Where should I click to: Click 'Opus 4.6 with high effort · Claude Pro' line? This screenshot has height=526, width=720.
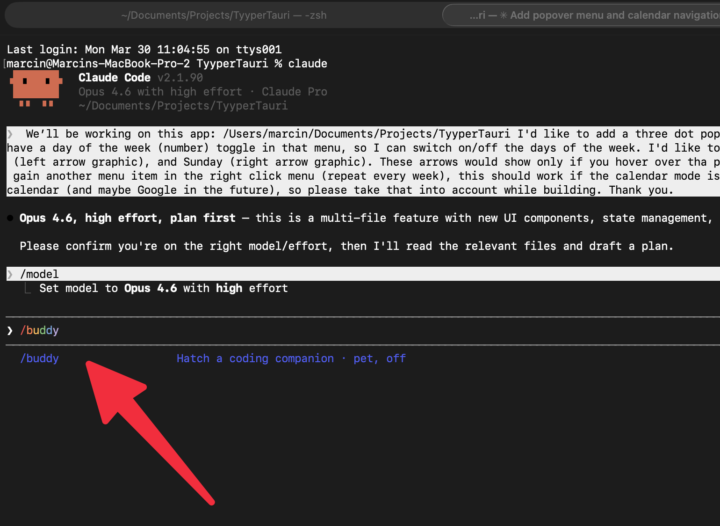[202, 92]
